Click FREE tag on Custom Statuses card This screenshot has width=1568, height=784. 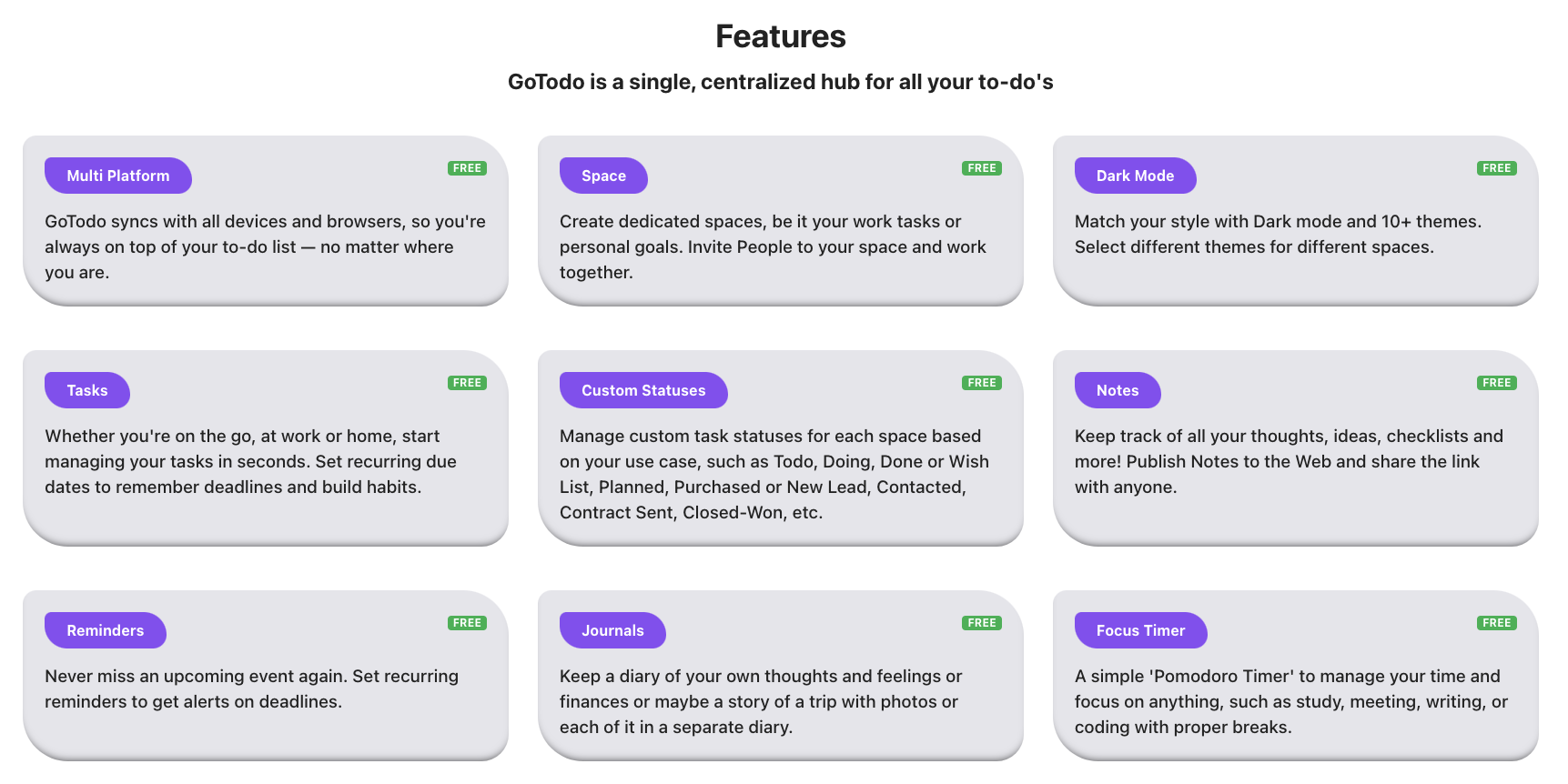click(x=982, y=383)
